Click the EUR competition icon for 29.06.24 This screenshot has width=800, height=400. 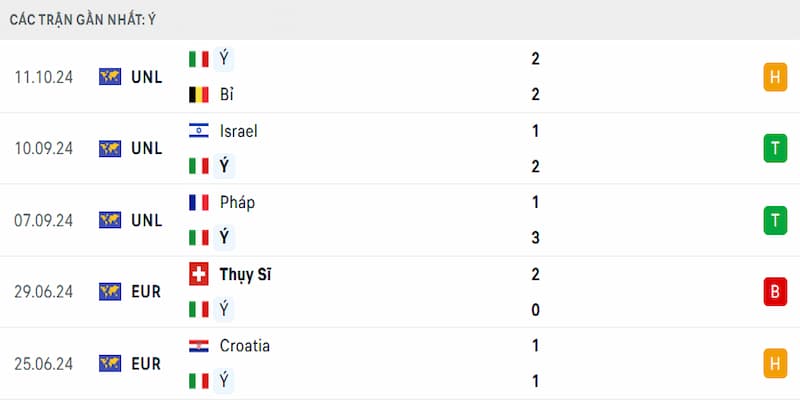(x=110, y=292)
